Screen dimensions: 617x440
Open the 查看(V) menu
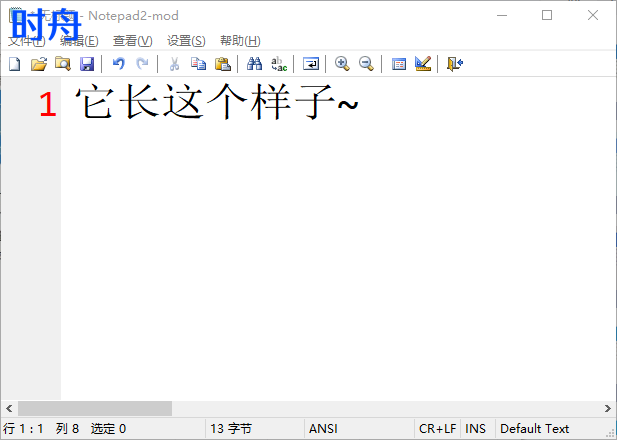point(133,41)
